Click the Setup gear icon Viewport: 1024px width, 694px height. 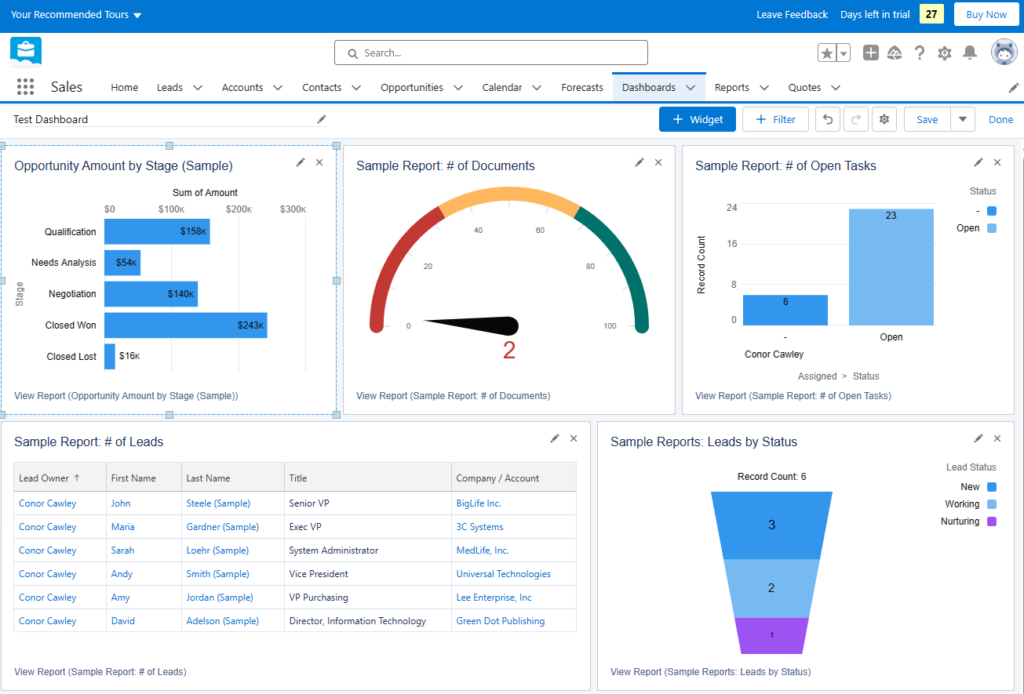pyautogui.click(x=944, y=52)
